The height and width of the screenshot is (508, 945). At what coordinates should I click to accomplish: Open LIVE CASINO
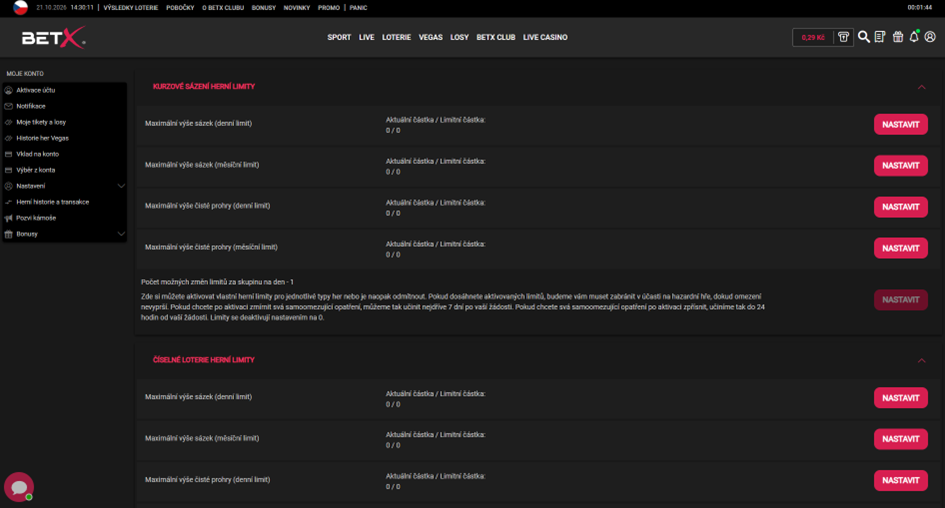pyautogui.click(x=545, y=37)
